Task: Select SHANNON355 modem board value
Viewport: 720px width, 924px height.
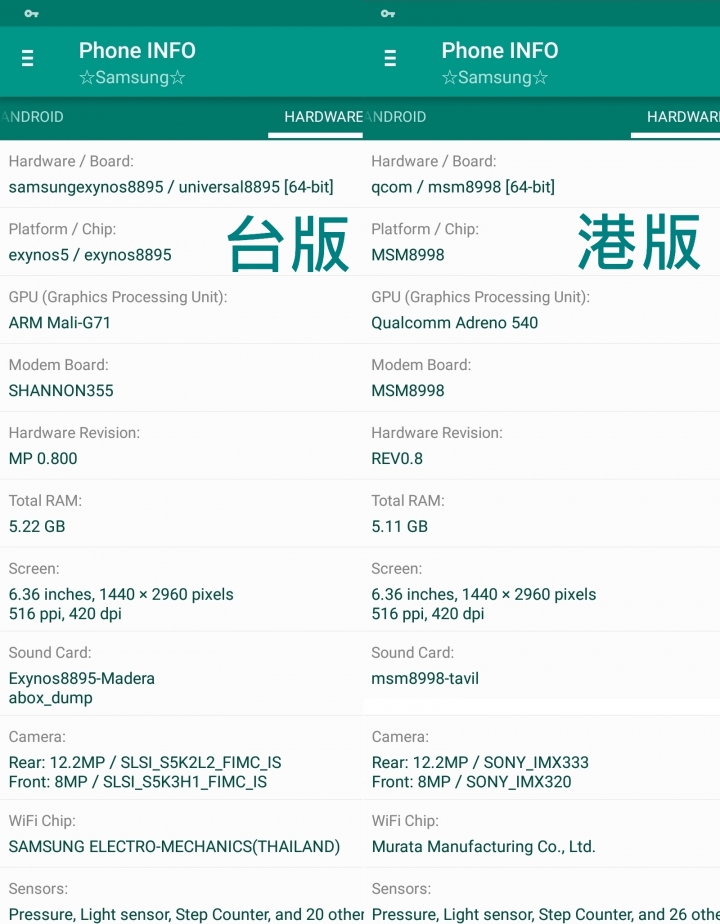Action: pyautogui.click(x=61, y=391)
